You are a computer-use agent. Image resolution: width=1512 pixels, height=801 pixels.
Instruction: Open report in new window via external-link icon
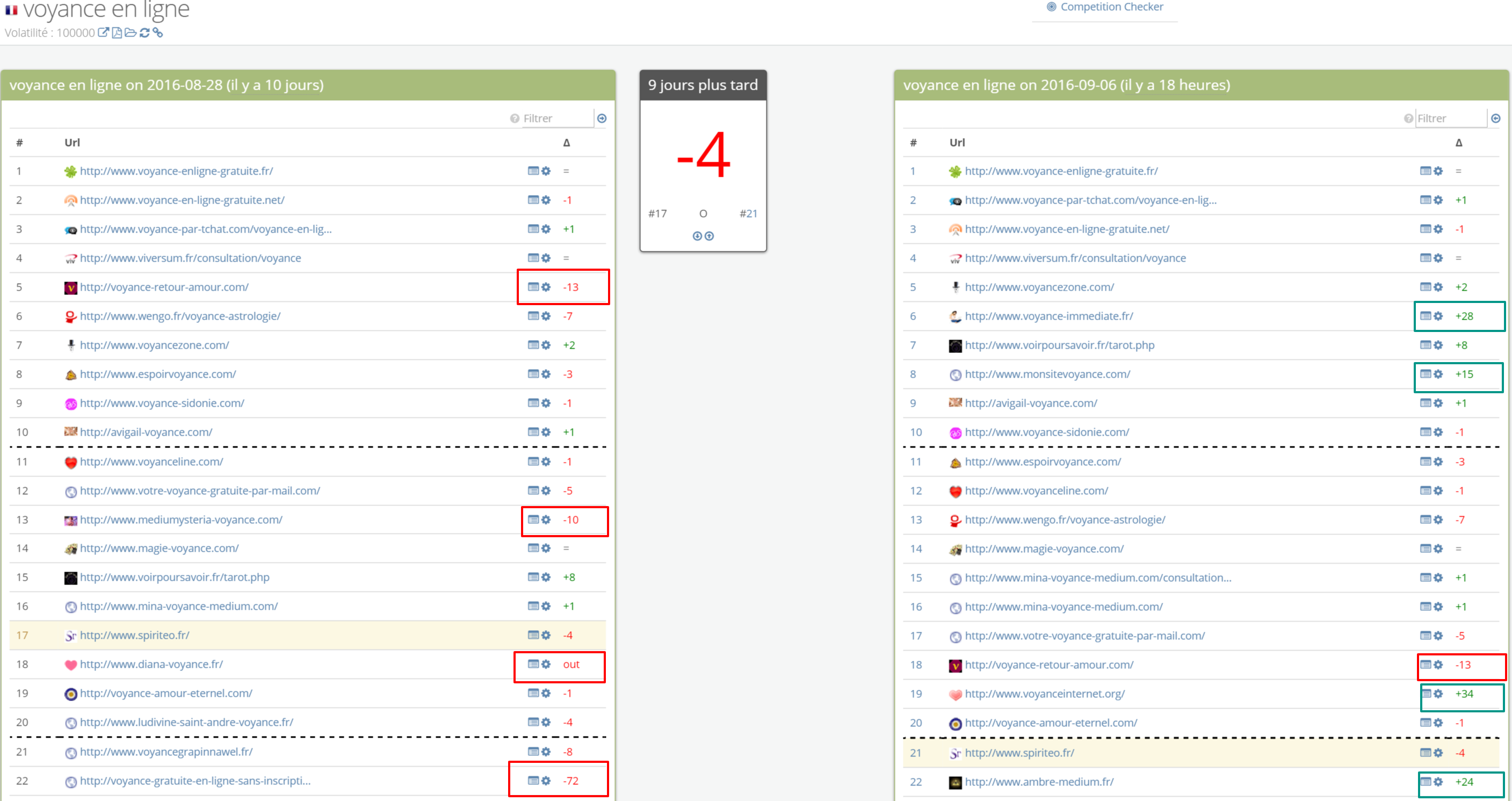point(105,32)
